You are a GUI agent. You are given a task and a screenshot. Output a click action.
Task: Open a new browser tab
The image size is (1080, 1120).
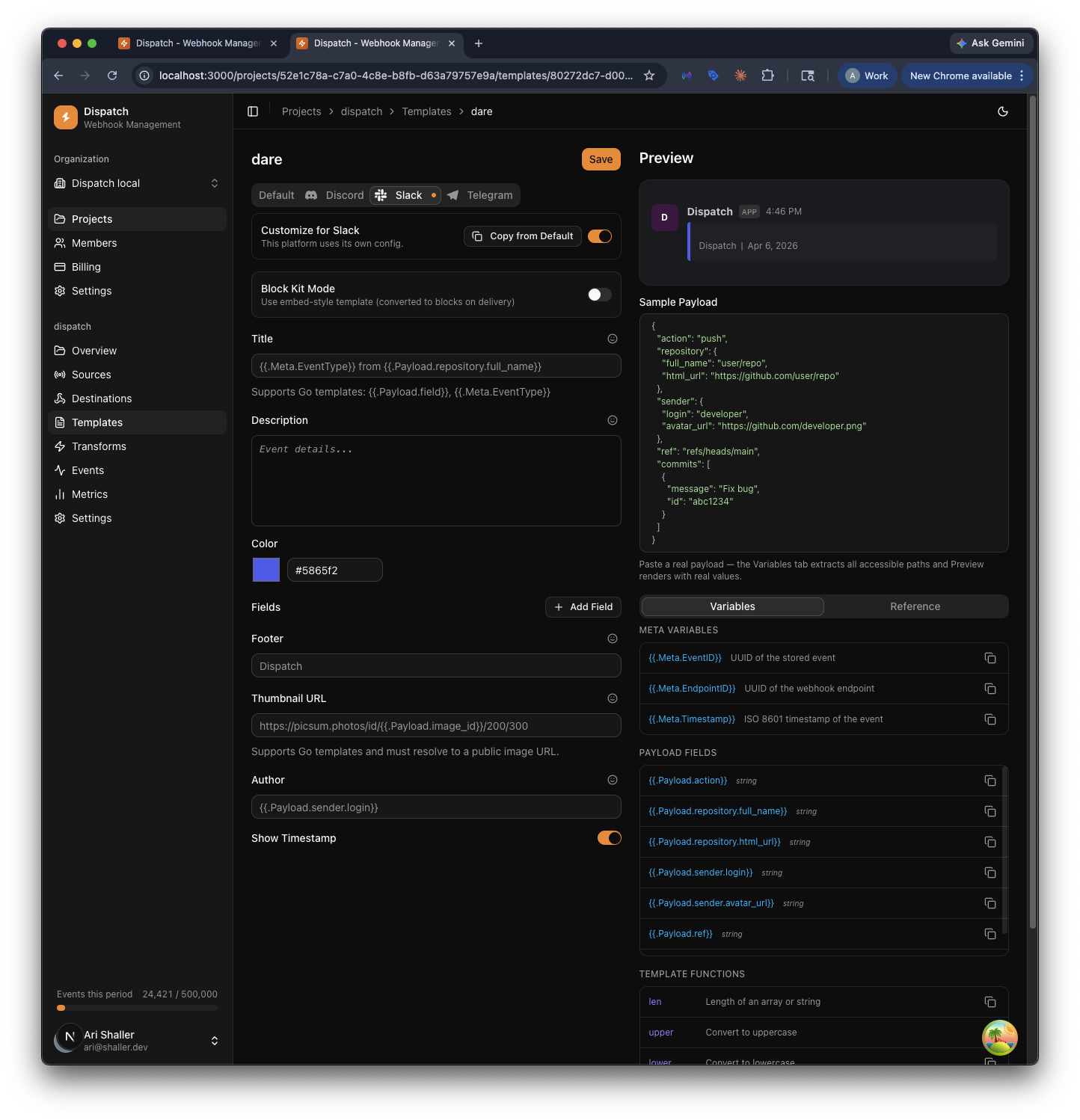click(x=479, y=43)
